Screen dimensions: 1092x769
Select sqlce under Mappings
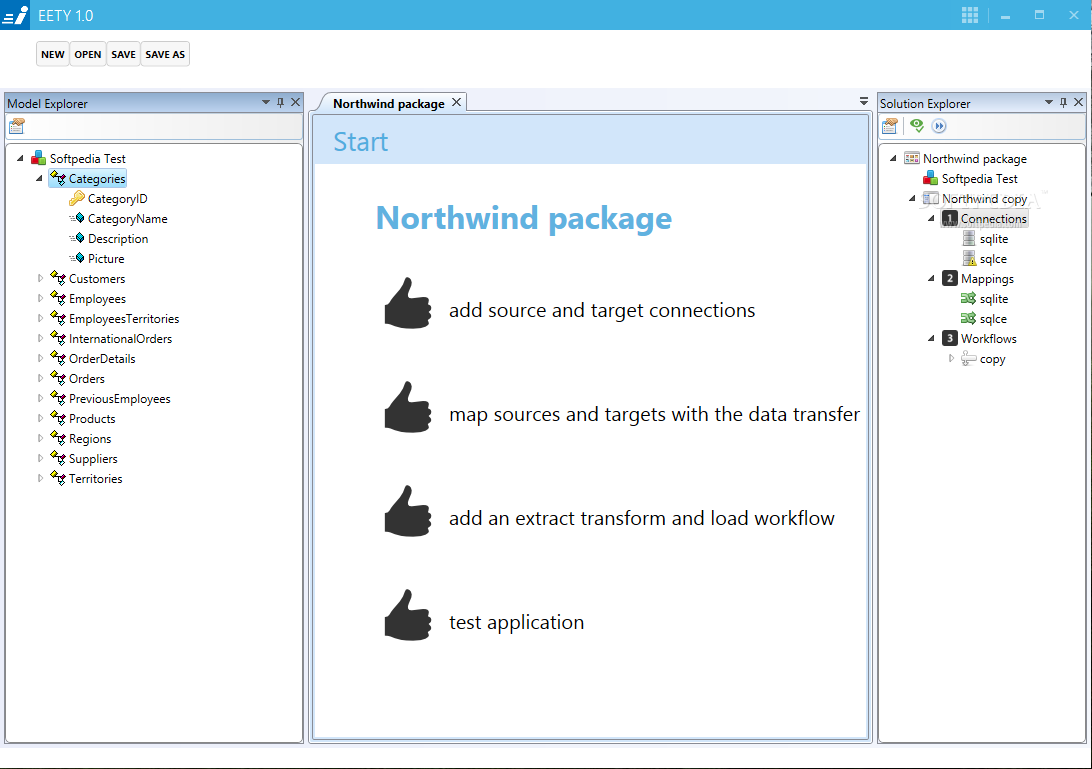click(x=993, y=319)
